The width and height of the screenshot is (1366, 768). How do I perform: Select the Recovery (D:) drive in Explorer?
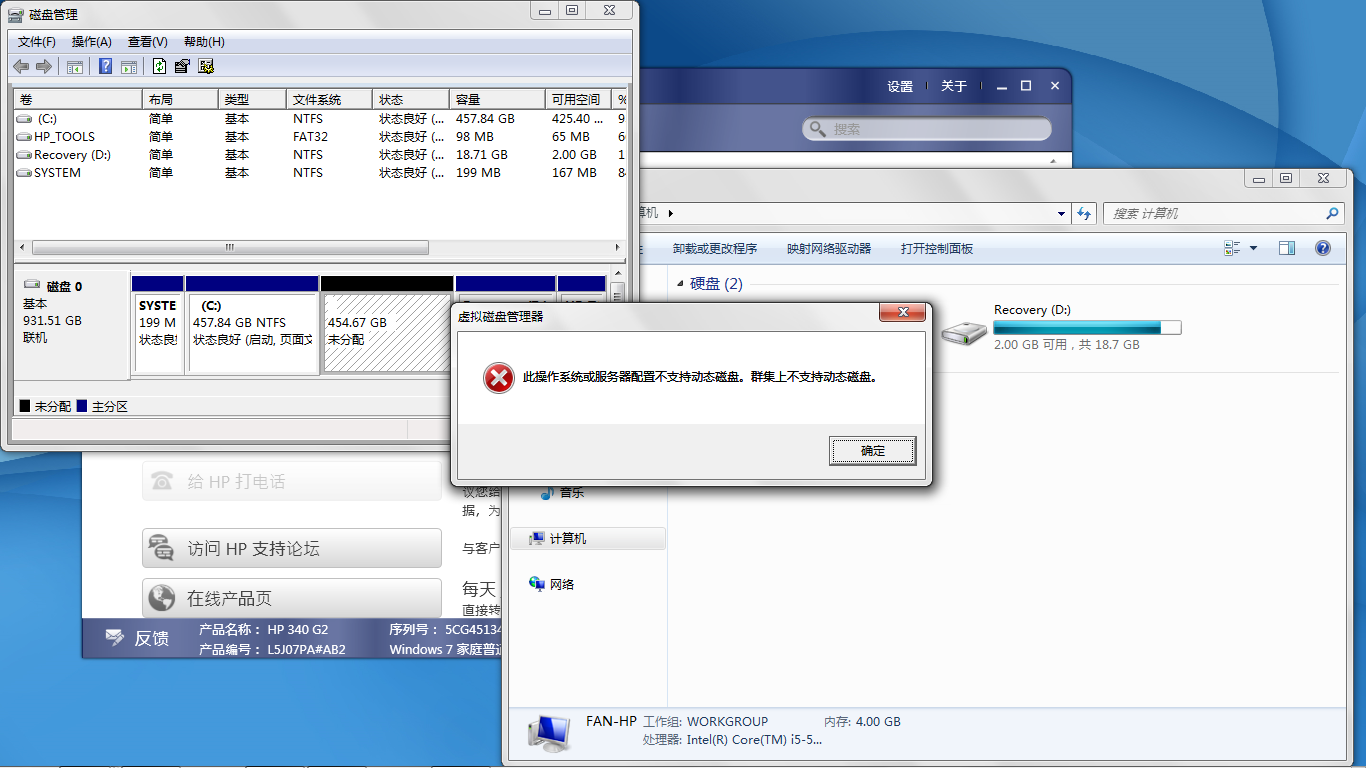tap(1060, 327)
